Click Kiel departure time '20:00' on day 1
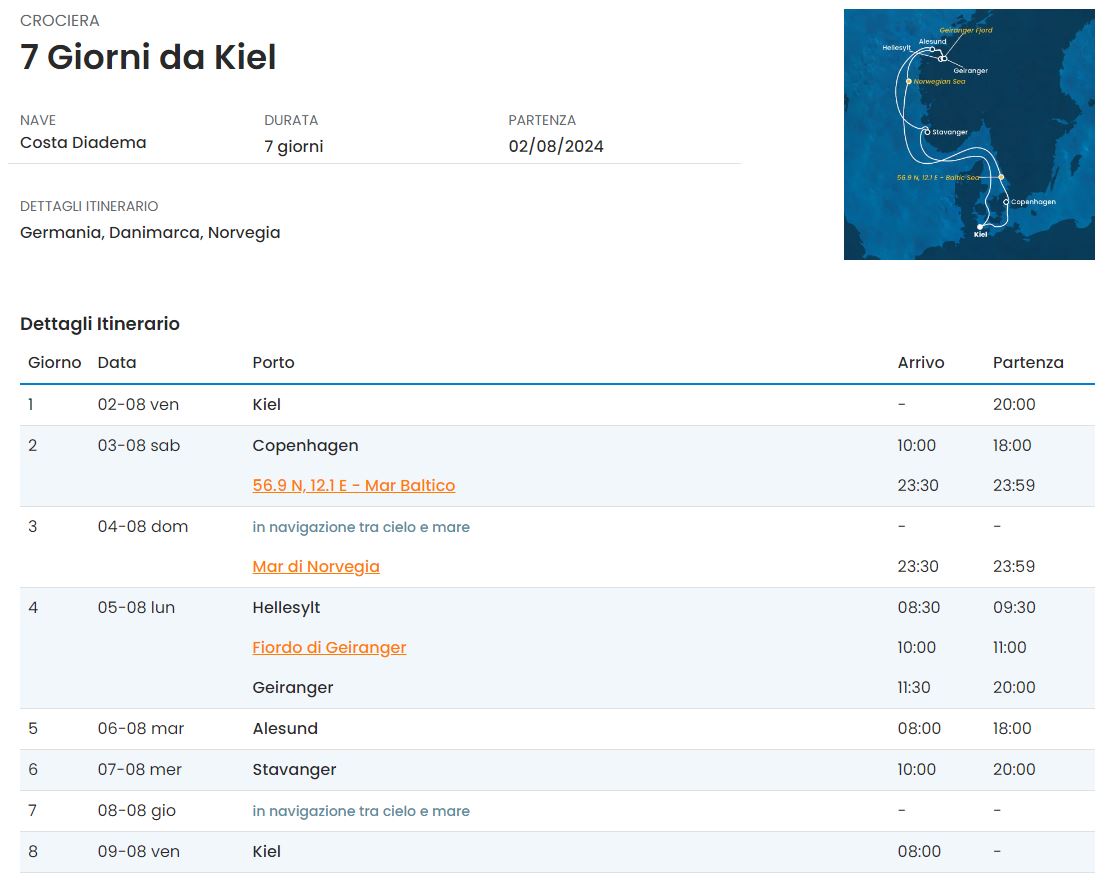 tap(1014, 404)
